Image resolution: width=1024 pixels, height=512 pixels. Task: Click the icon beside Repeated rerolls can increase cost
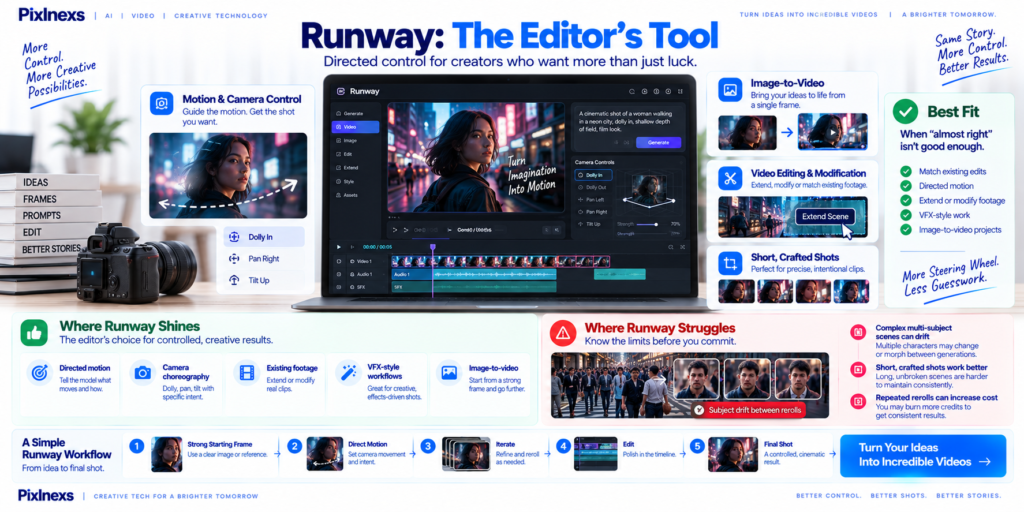pyautogui.click(x=857, y=400)
